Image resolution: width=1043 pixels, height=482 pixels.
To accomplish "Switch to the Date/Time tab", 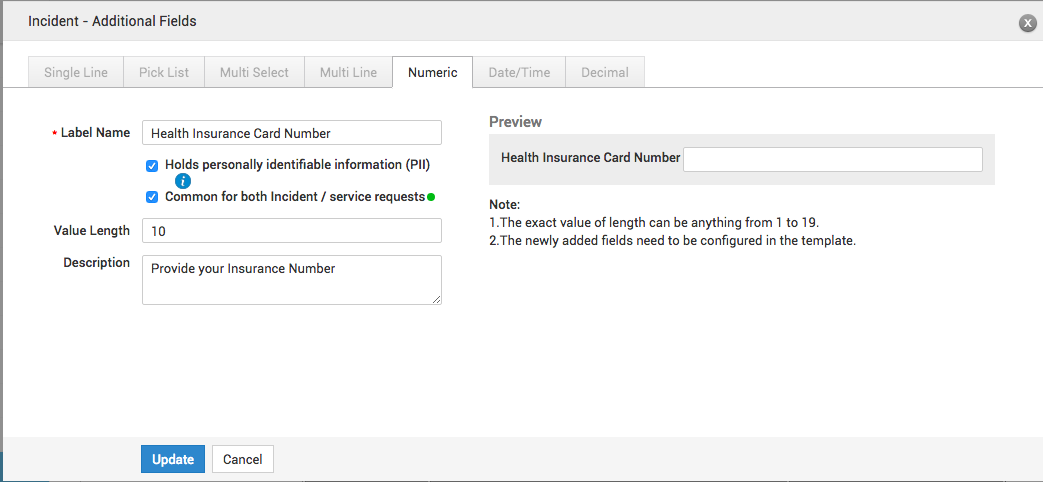I will coord(519,72).
